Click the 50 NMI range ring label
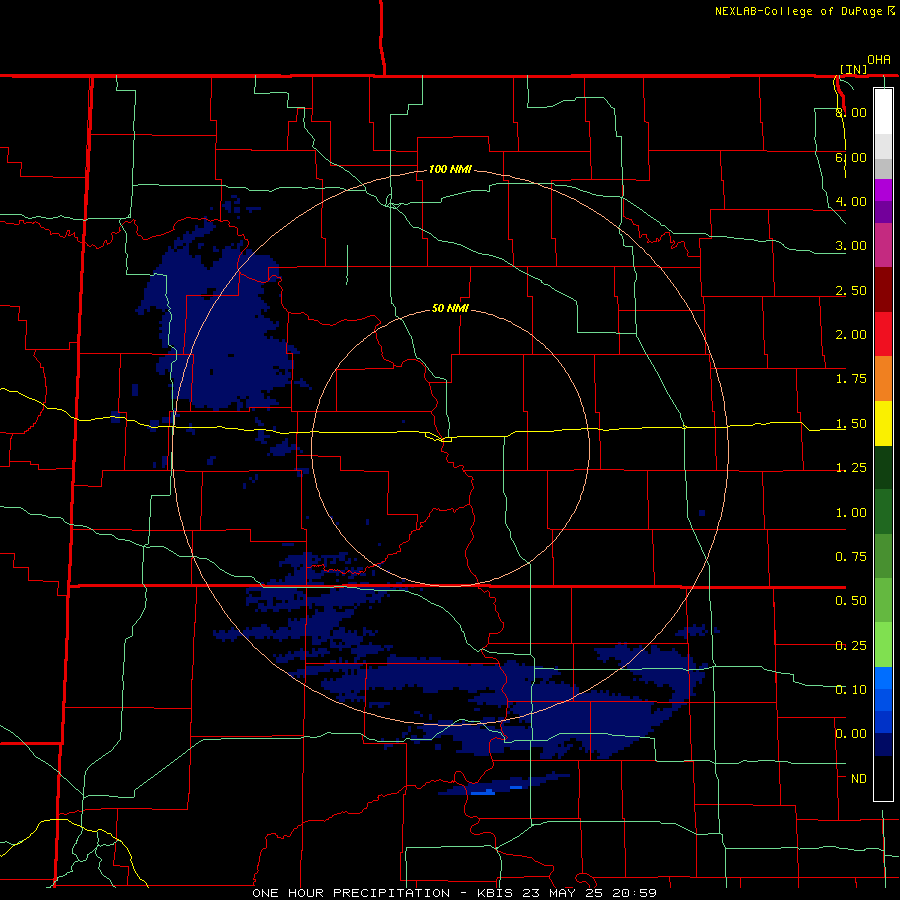 click(450, 308)
